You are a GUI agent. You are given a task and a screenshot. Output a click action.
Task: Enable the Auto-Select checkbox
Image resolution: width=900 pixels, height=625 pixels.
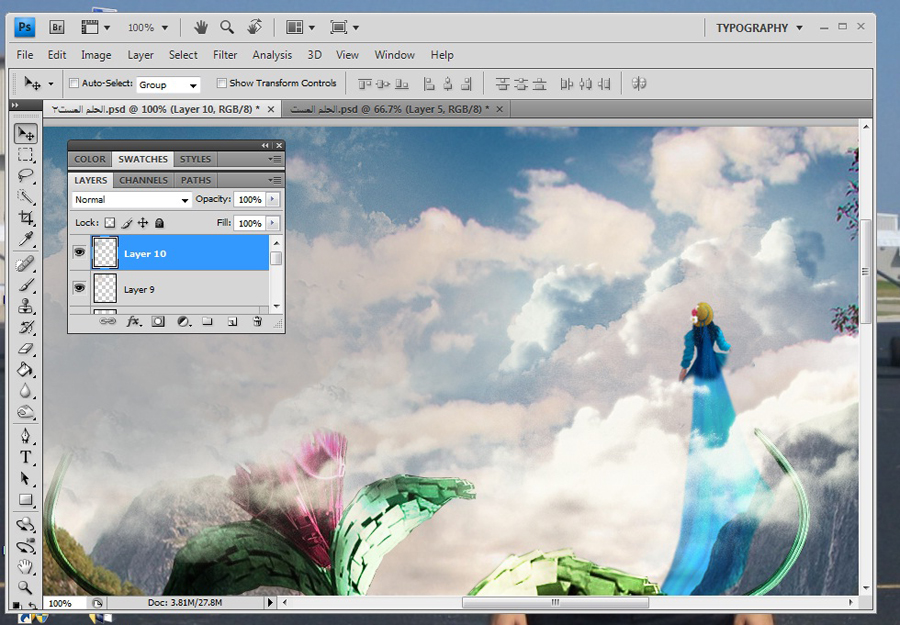point(73,83)
